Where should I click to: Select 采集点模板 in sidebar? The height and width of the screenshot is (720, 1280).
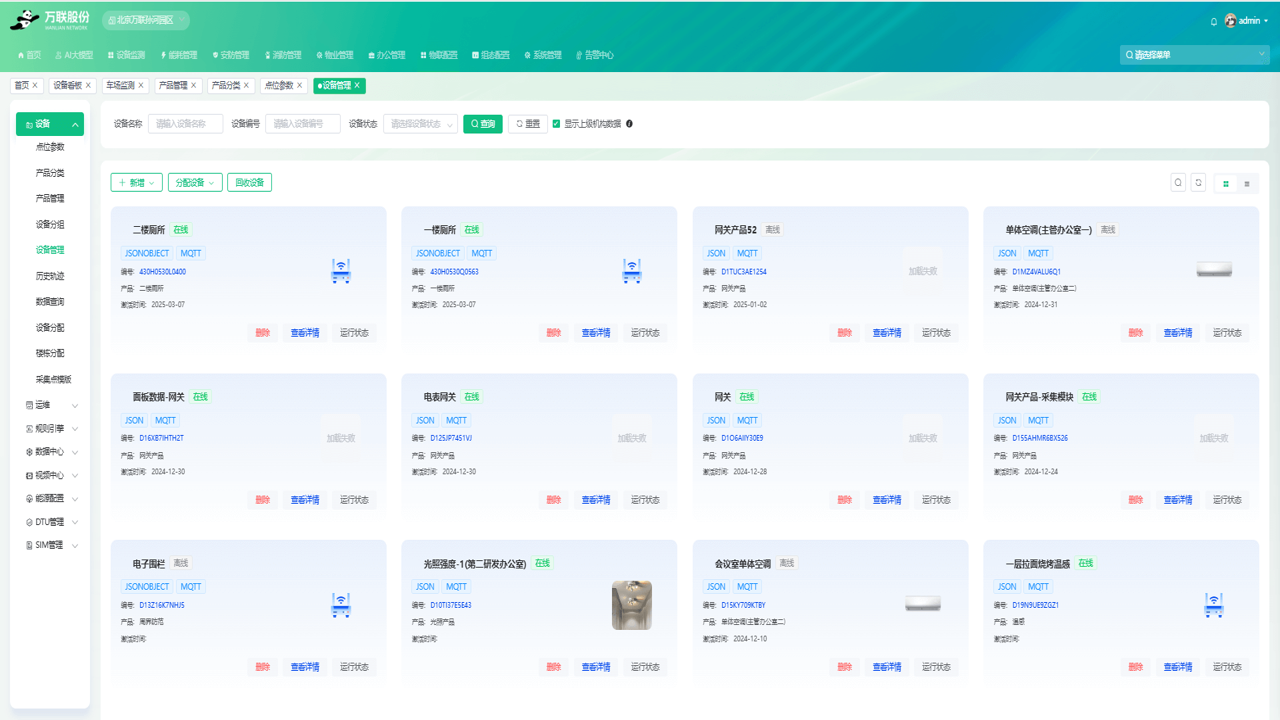[54, 379]
